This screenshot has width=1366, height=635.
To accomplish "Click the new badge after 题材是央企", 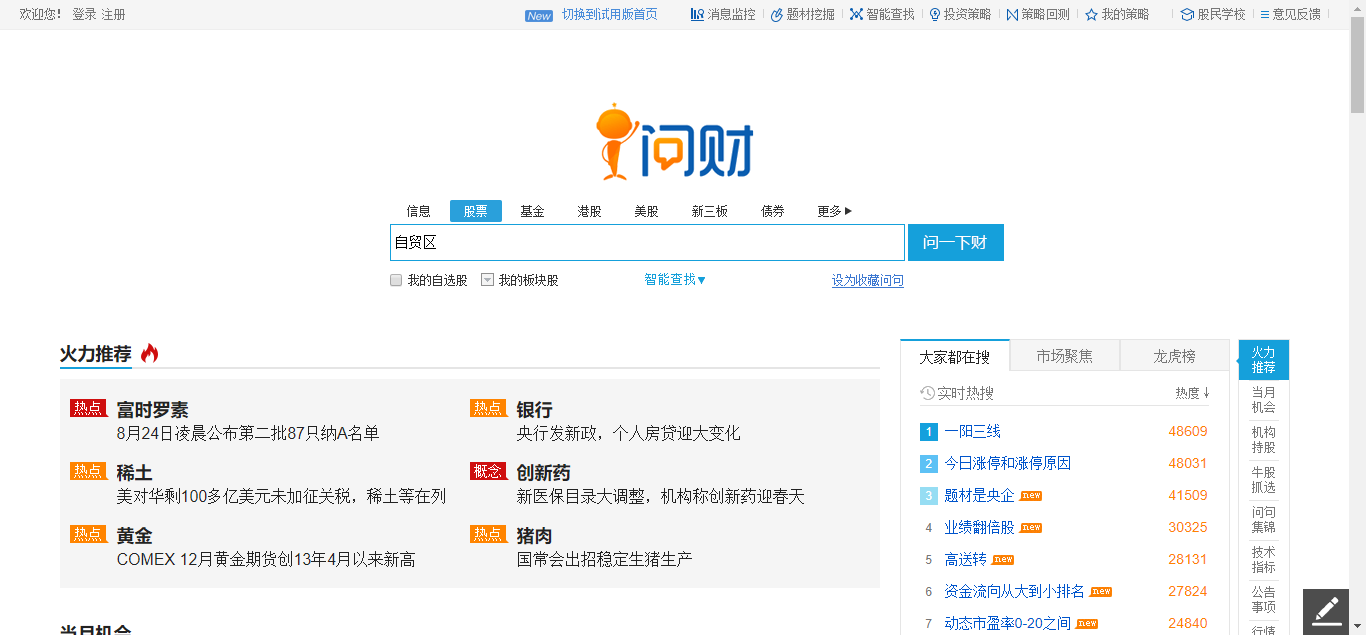I will [1031, 496].
